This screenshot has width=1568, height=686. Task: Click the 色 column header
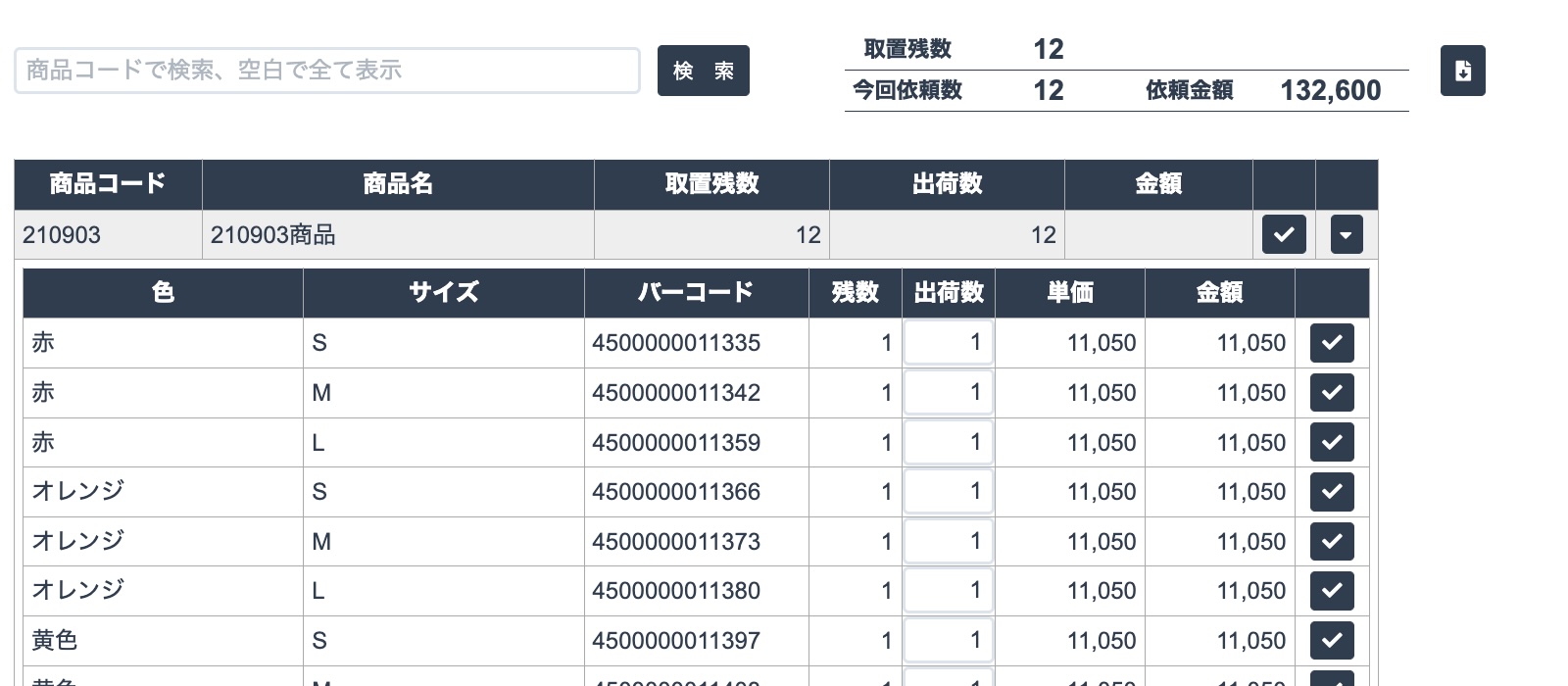[163, 292]
